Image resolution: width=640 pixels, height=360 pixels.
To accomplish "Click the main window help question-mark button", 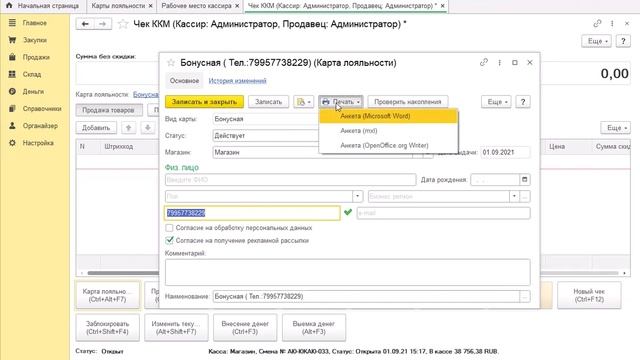I will pyautogui.click(x=623, y=41).
